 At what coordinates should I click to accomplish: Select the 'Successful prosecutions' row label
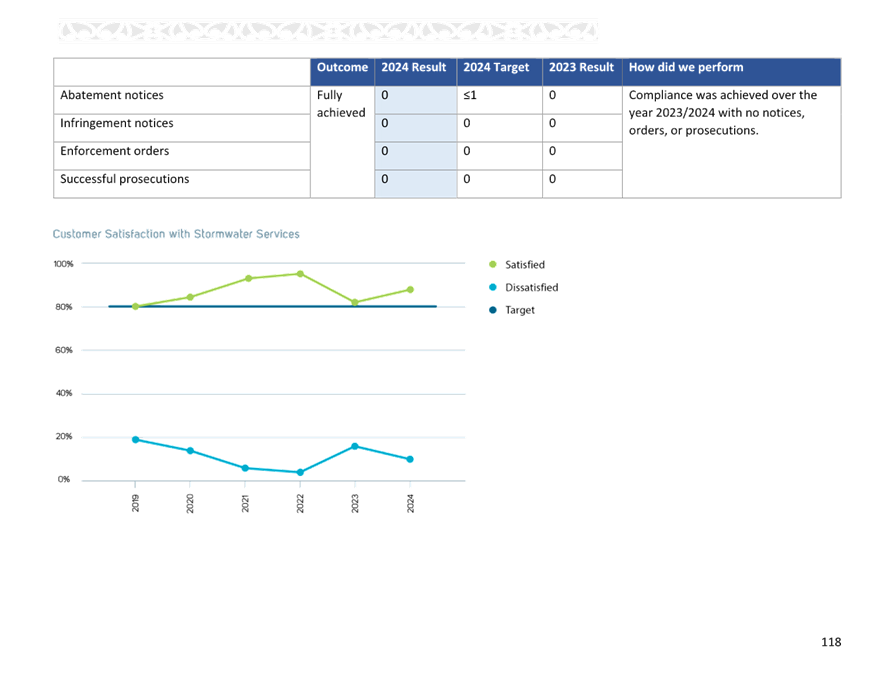click(125, 179)
